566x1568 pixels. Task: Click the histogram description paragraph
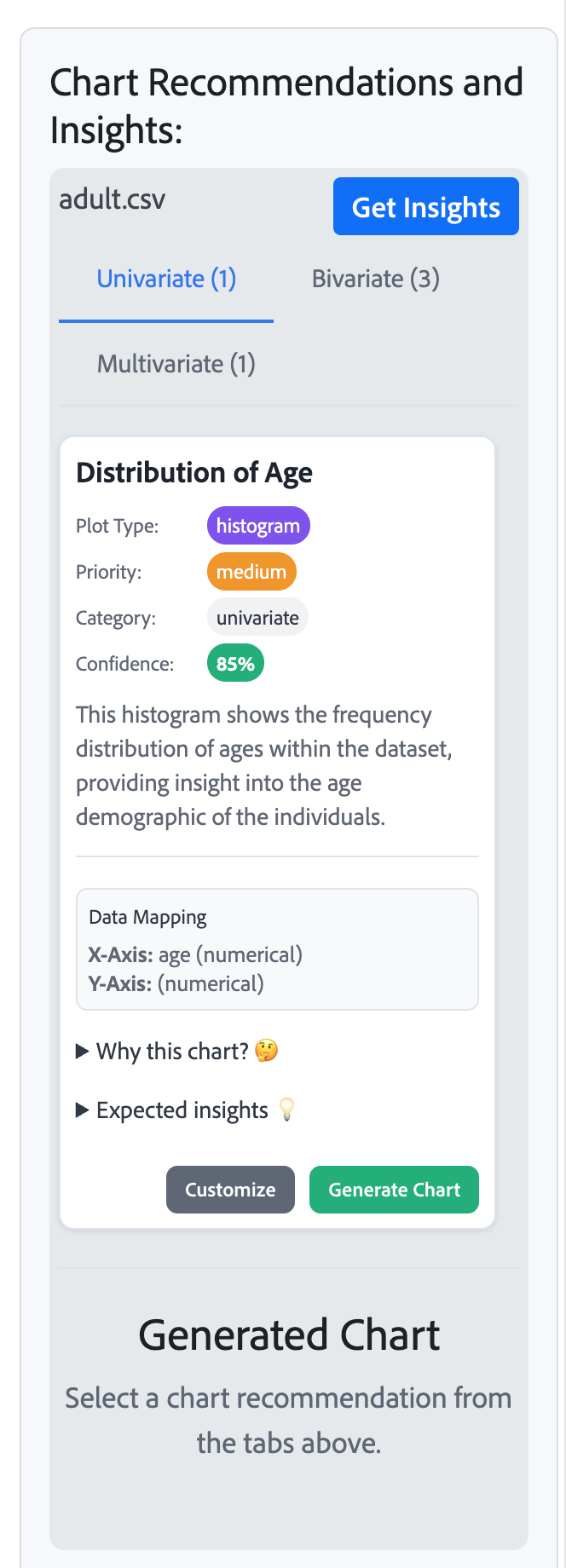click(264, 765)
